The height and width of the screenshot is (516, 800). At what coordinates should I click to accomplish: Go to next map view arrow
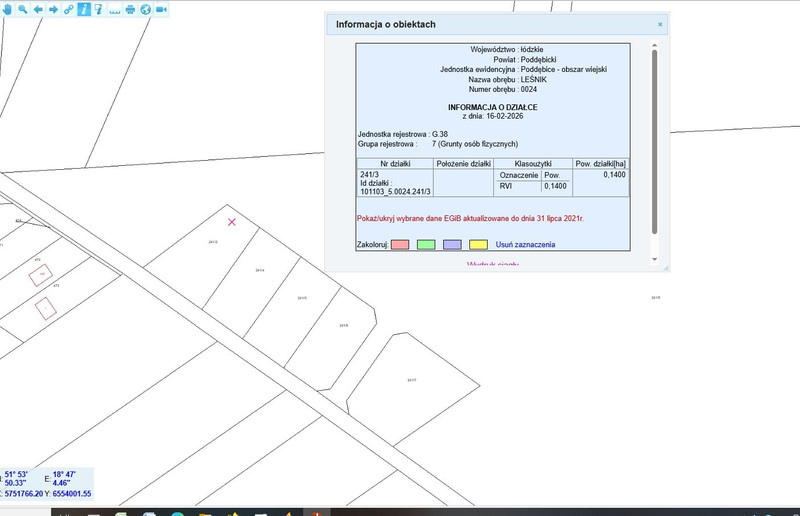click(53, 9)
